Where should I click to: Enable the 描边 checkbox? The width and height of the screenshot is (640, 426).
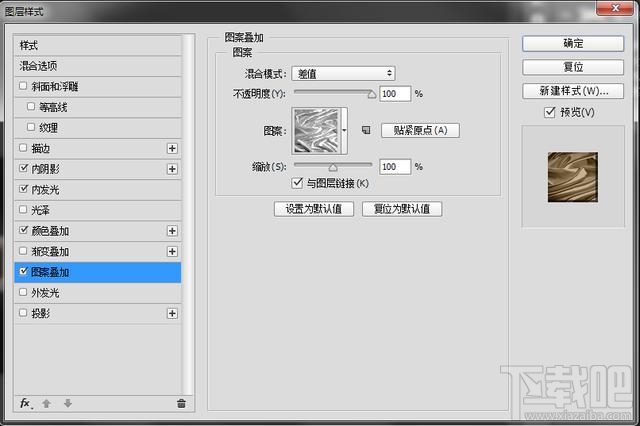(x=23, y=148)
